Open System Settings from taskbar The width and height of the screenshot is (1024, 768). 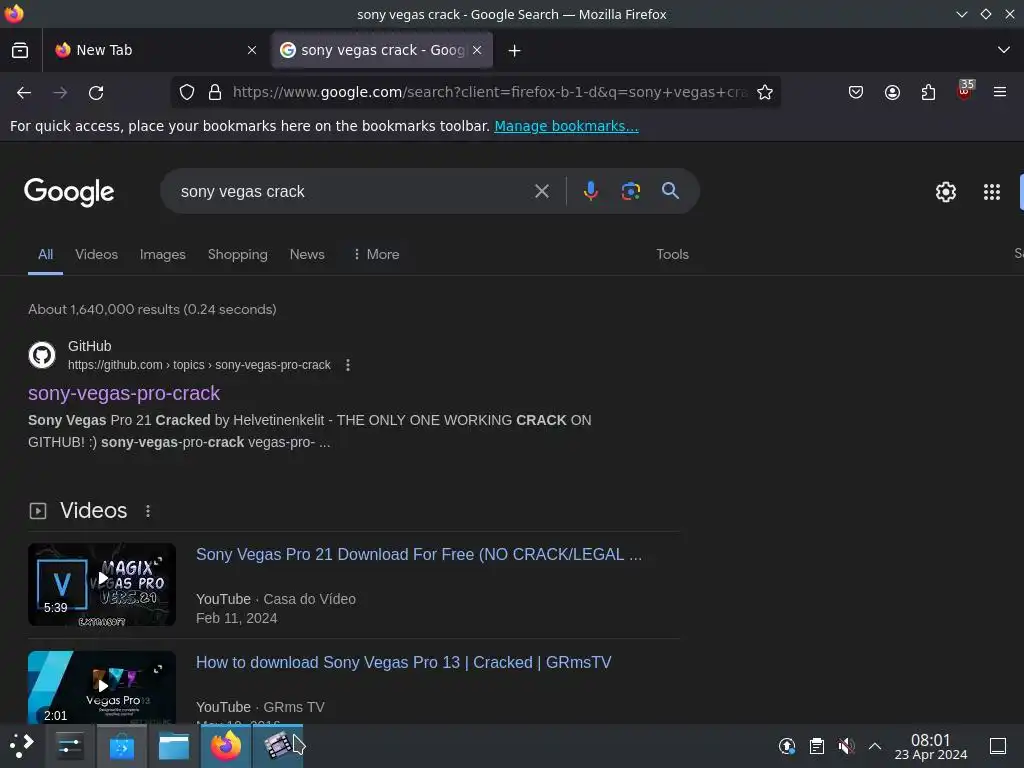[69, 746]
